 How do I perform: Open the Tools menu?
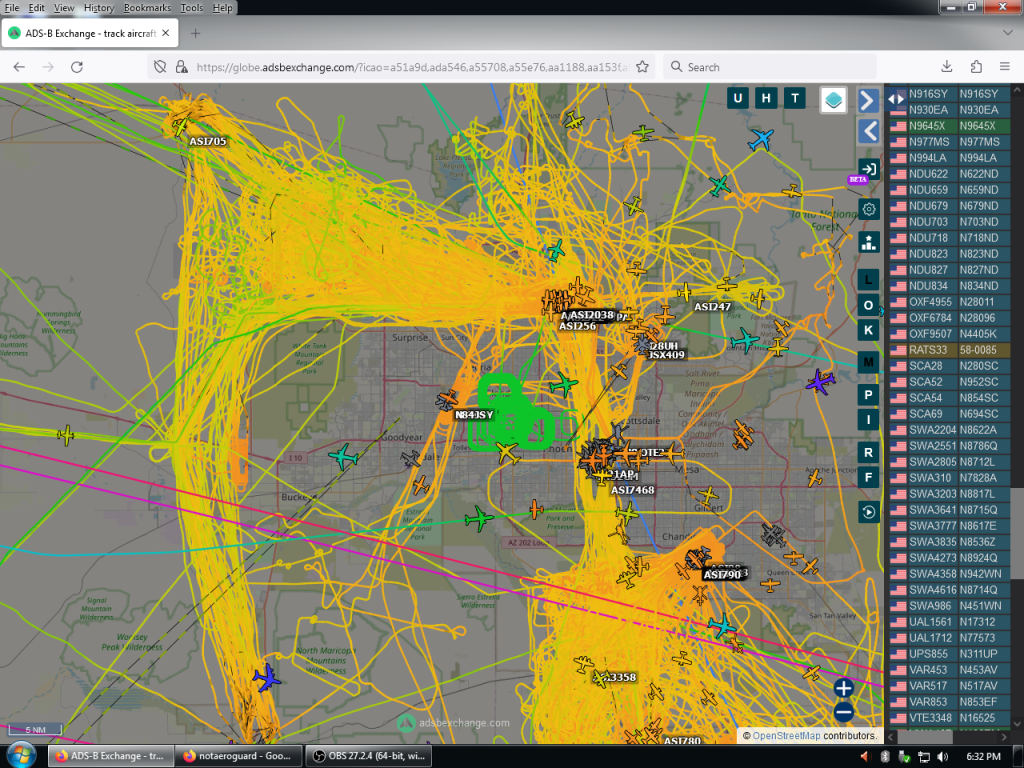click(191, 8)
